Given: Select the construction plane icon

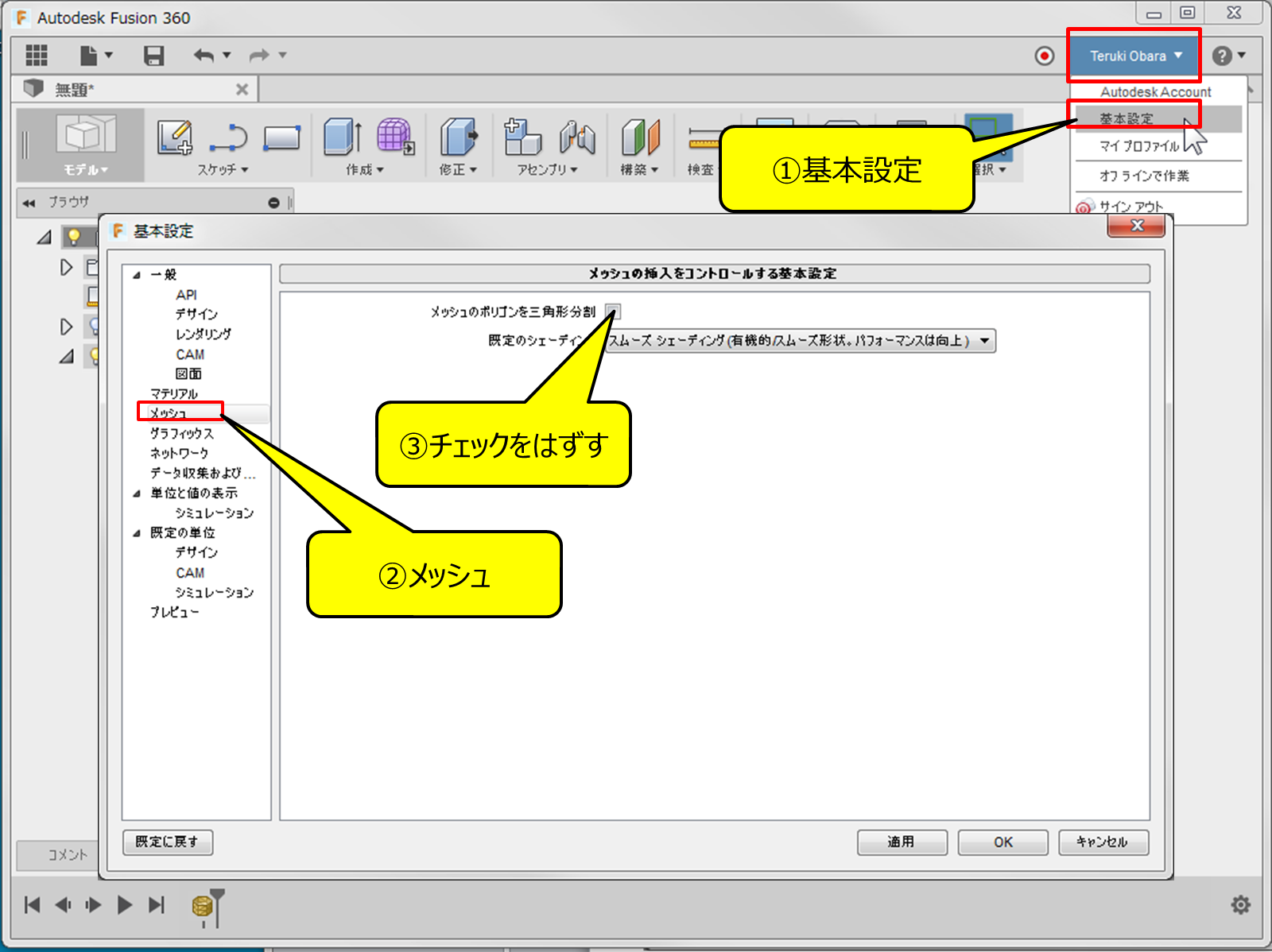Looking at the screenshot, I should (x=641, y=137).
